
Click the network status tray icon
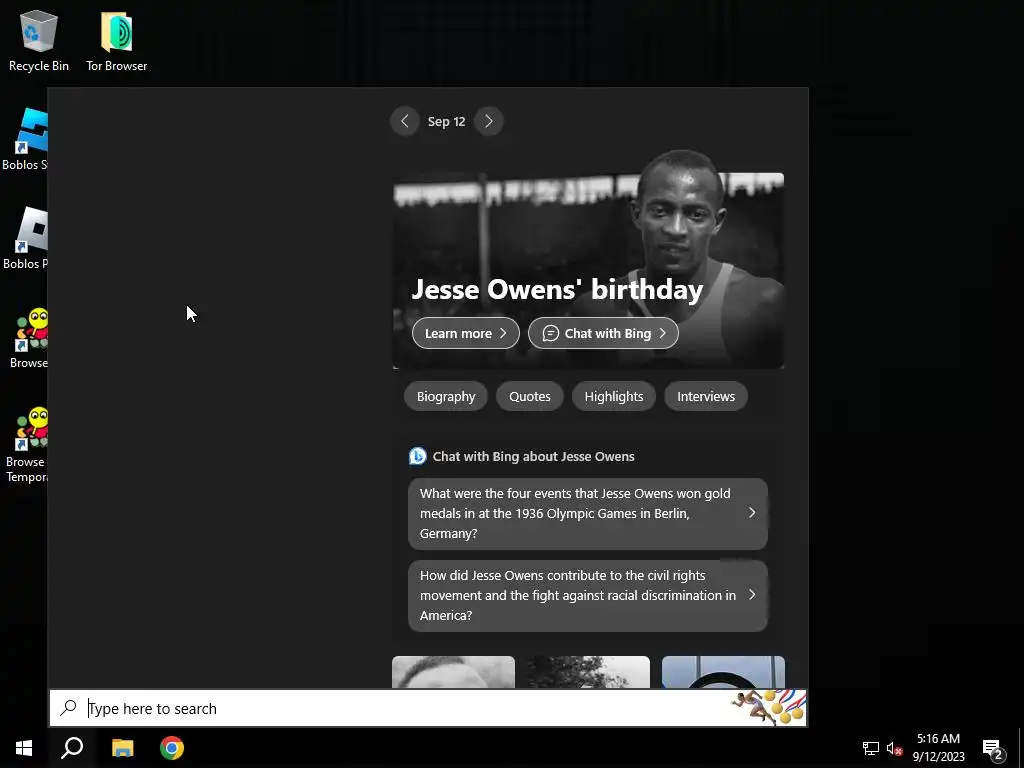click(871, 748)
